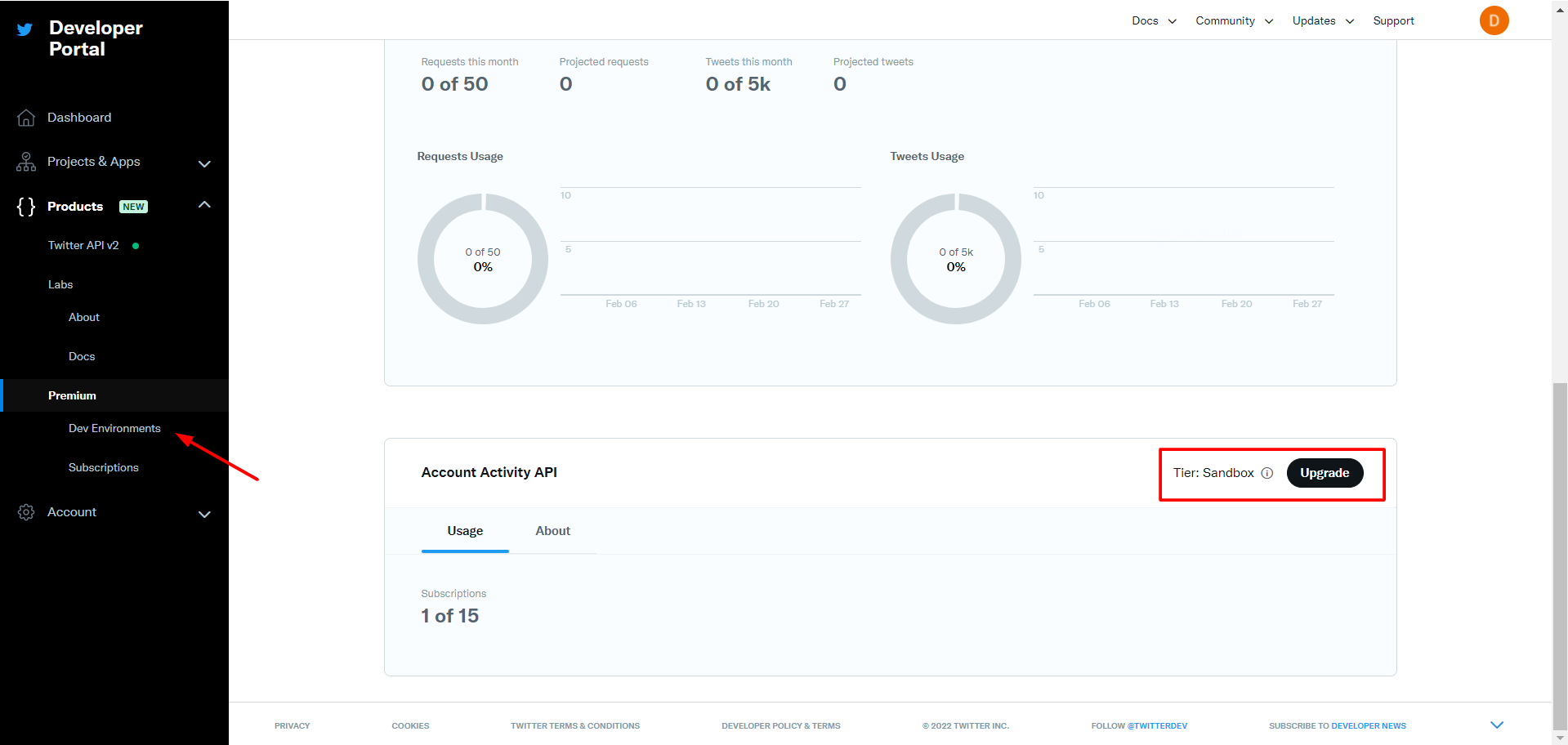The height and width of the screenshot is (745, 1568).
Task: Open the Community dropdown menu
Action: pos(1234,21)
